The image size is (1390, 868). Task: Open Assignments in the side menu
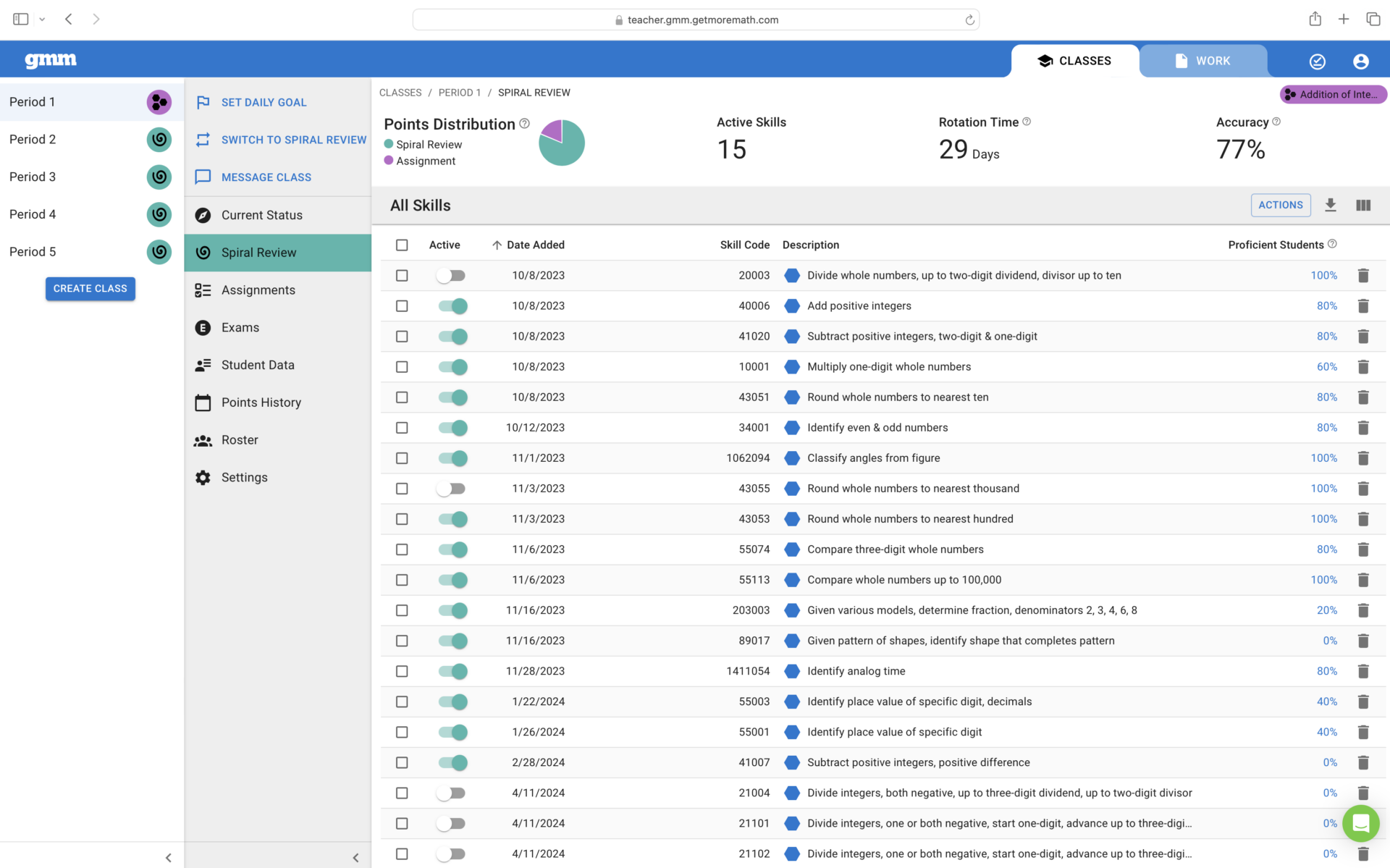(x=258, y=290)
